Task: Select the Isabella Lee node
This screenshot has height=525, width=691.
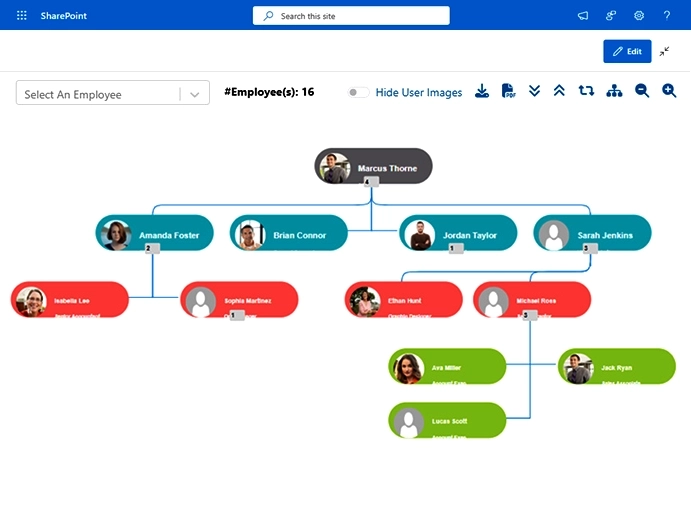Action: pyautogui.click(x=70, y=300)
